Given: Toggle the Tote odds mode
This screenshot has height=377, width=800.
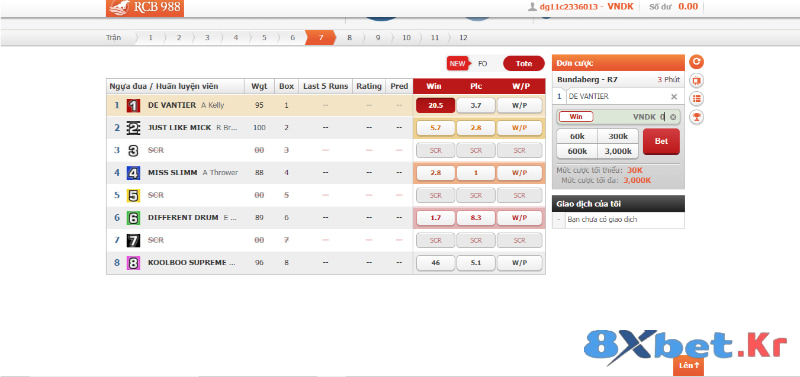Looking at the screenshot, I should coord(523,63).
